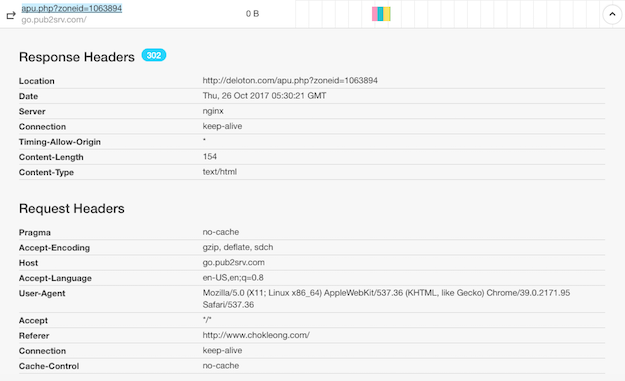
Task: Click the Accept-Encoding header value
Action: point(238,247)
